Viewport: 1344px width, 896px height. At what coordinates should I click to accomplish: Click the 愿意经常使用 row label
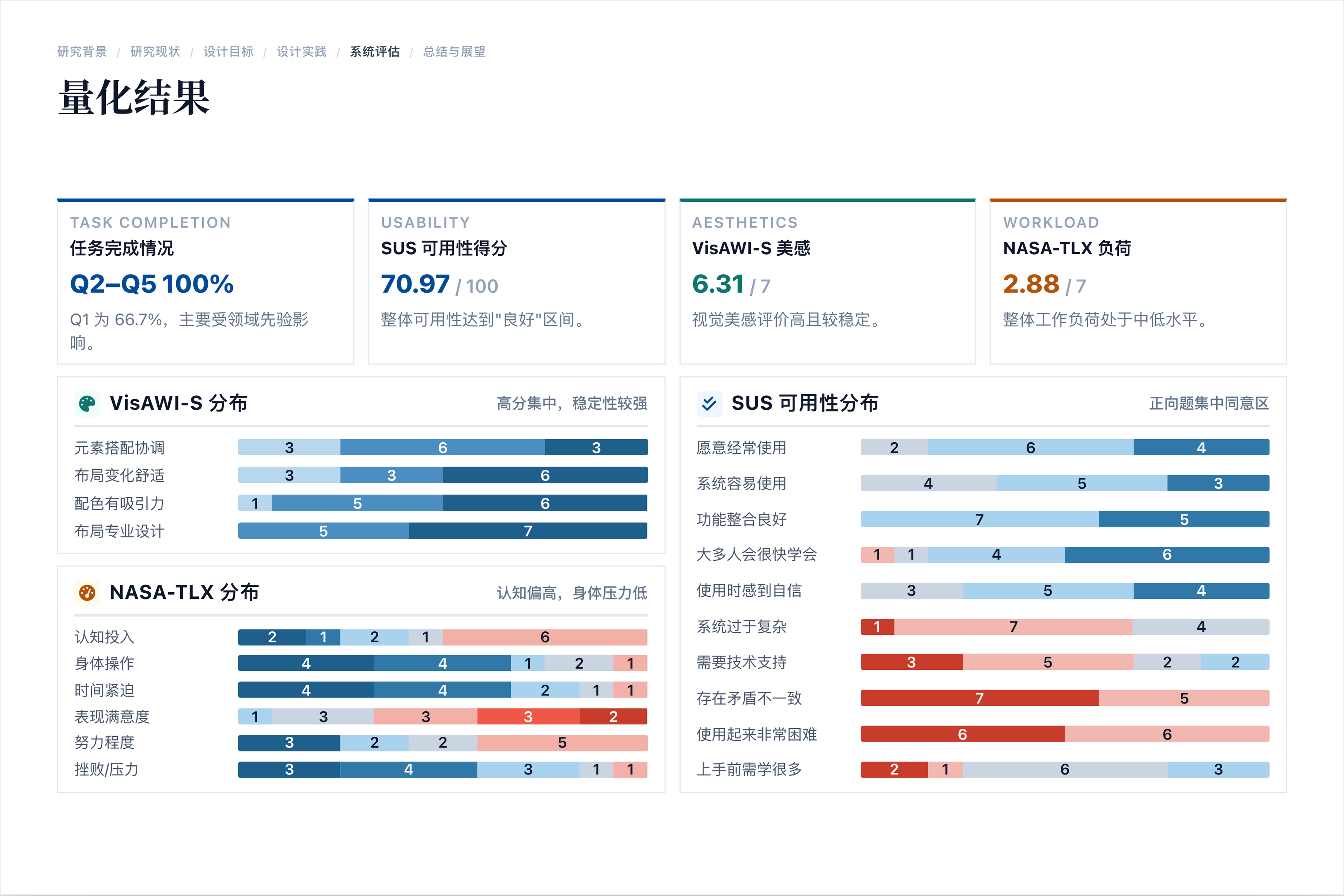(x=742, y=448)
